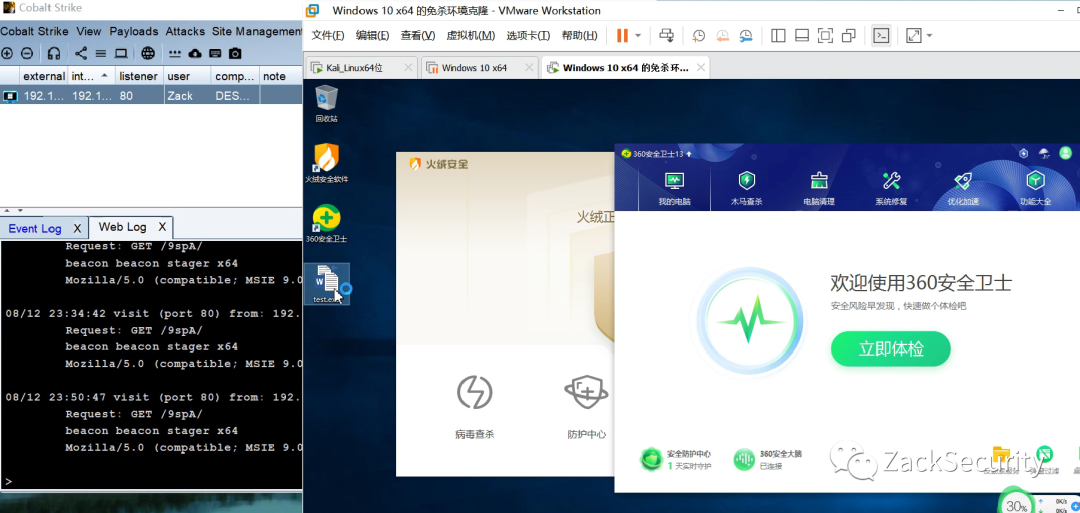Expand the power options dropdown arrow next to pause

pyautogui.click(x=638, y=36)
